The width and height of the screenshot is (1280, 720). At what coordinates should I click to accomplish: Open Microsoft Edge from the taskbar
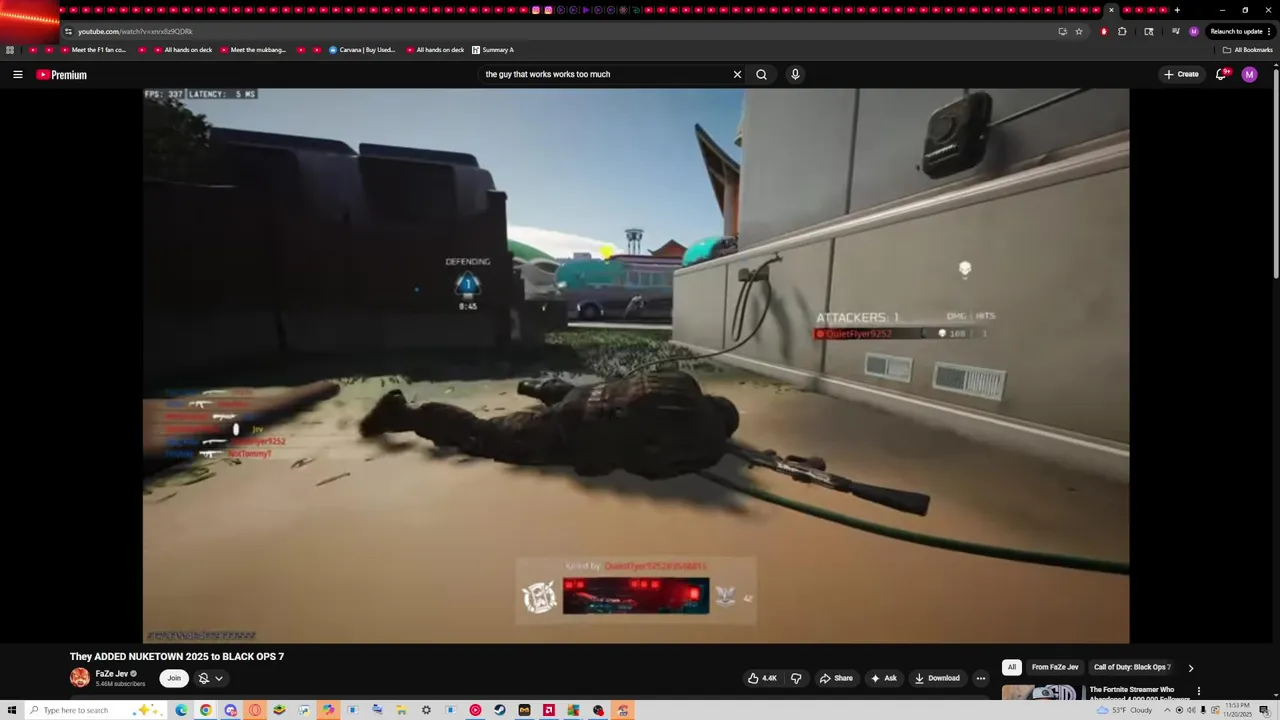coord(181,710)
